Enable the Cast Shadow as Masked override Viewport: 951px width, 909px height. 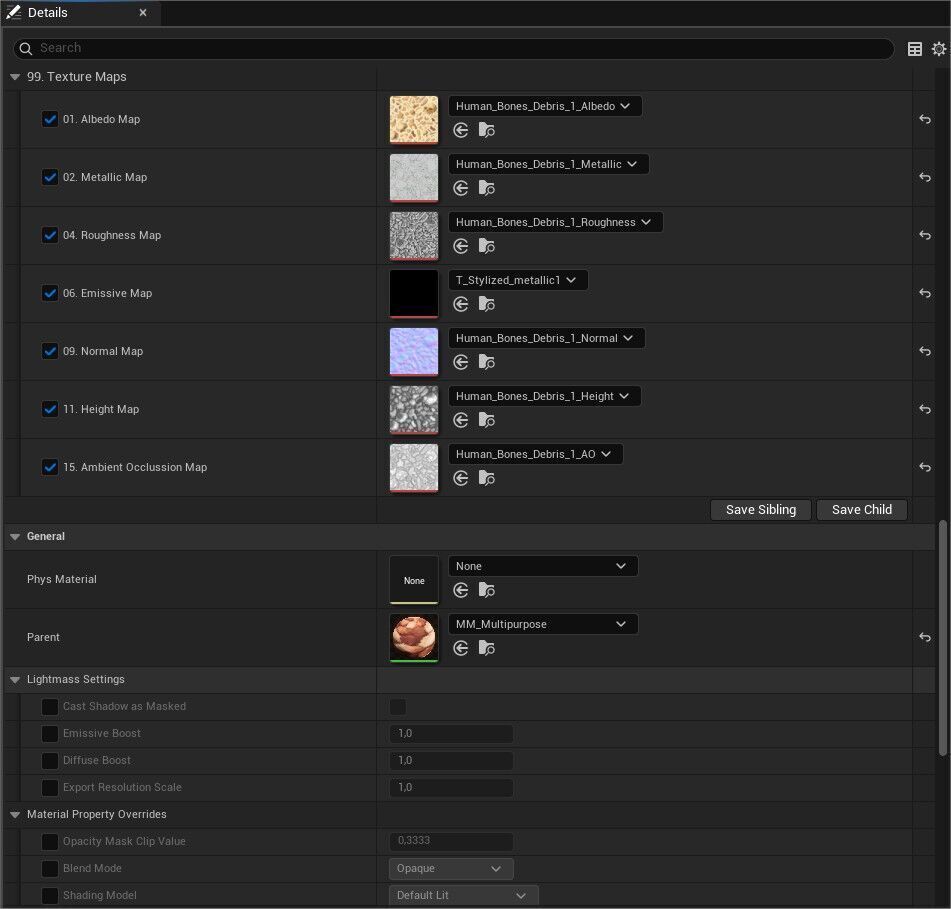coord(50,706)
